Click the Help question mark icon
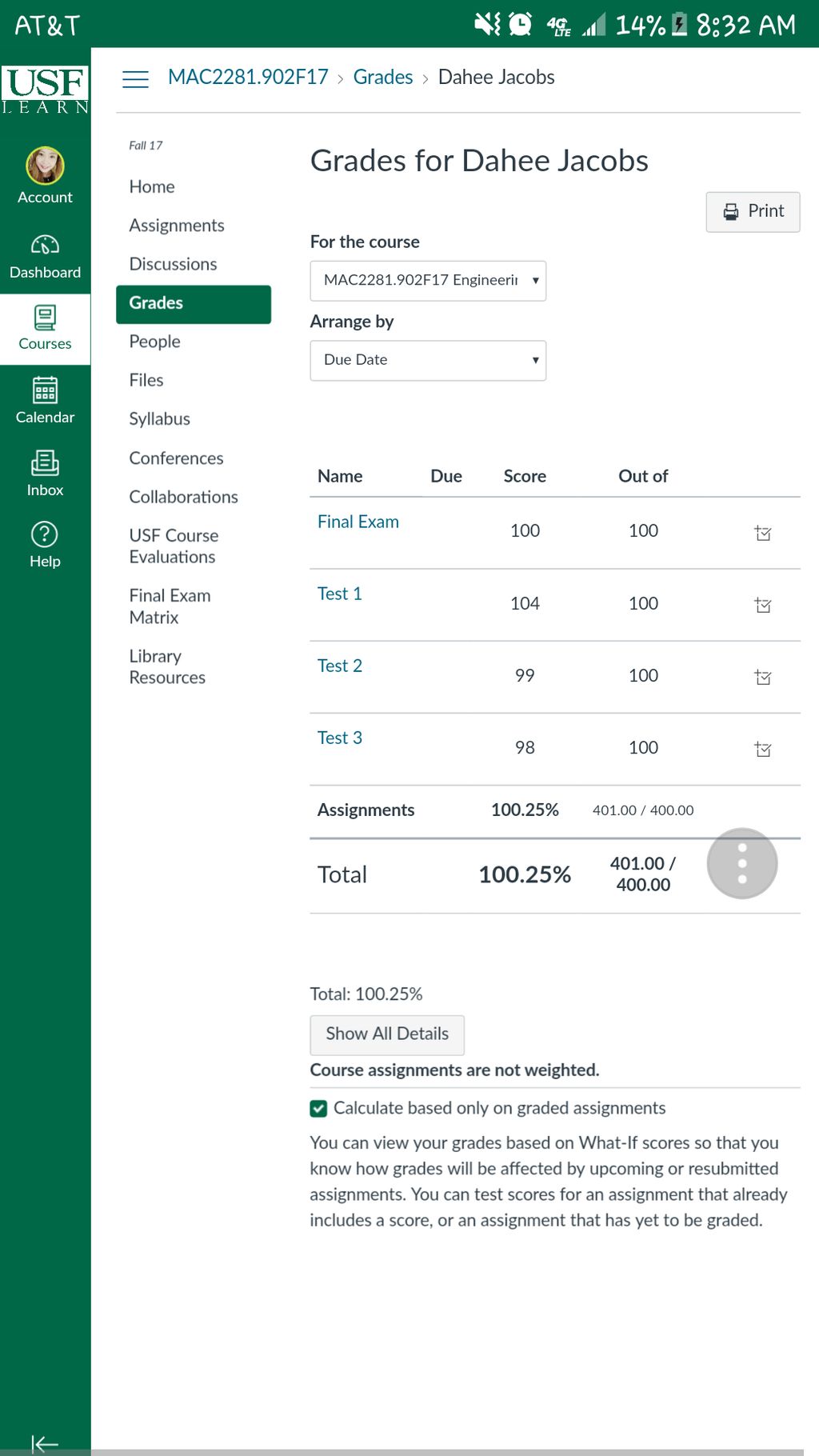 45,534
